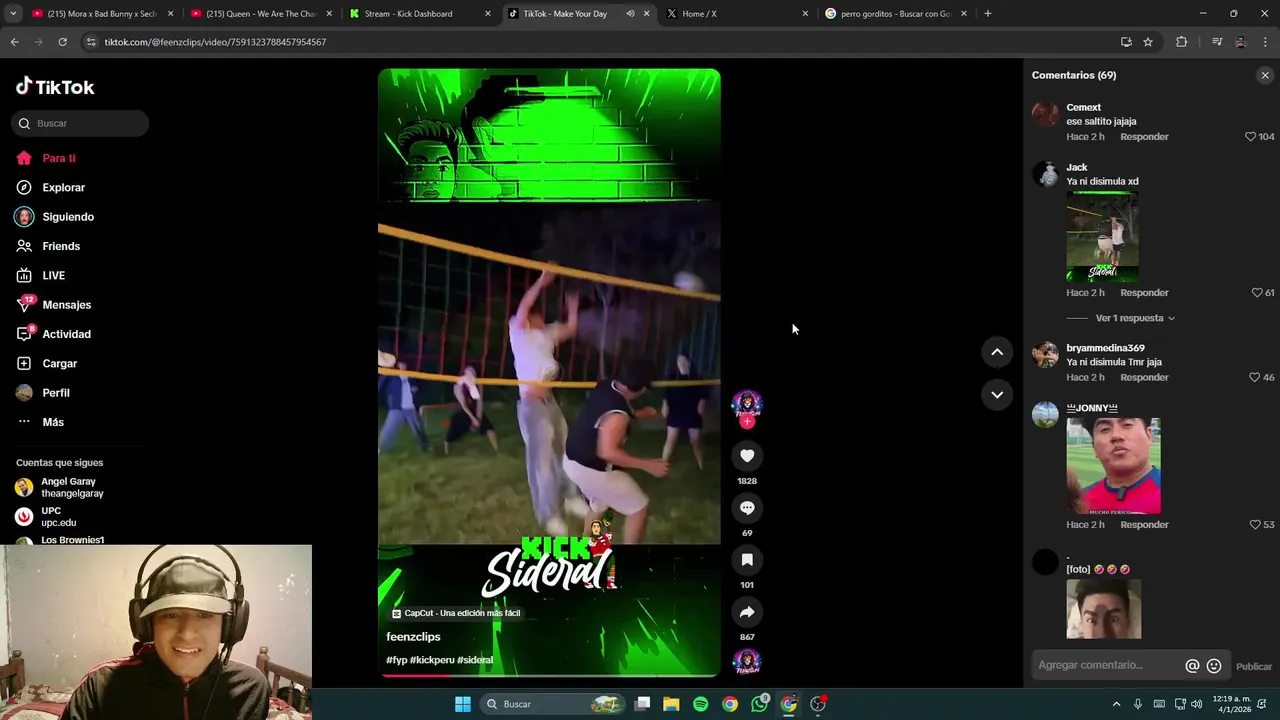The width and height of the screenshot is (1280, 720).
Task: Open Mensajes in the sidebar
Action: coord(66,305)
